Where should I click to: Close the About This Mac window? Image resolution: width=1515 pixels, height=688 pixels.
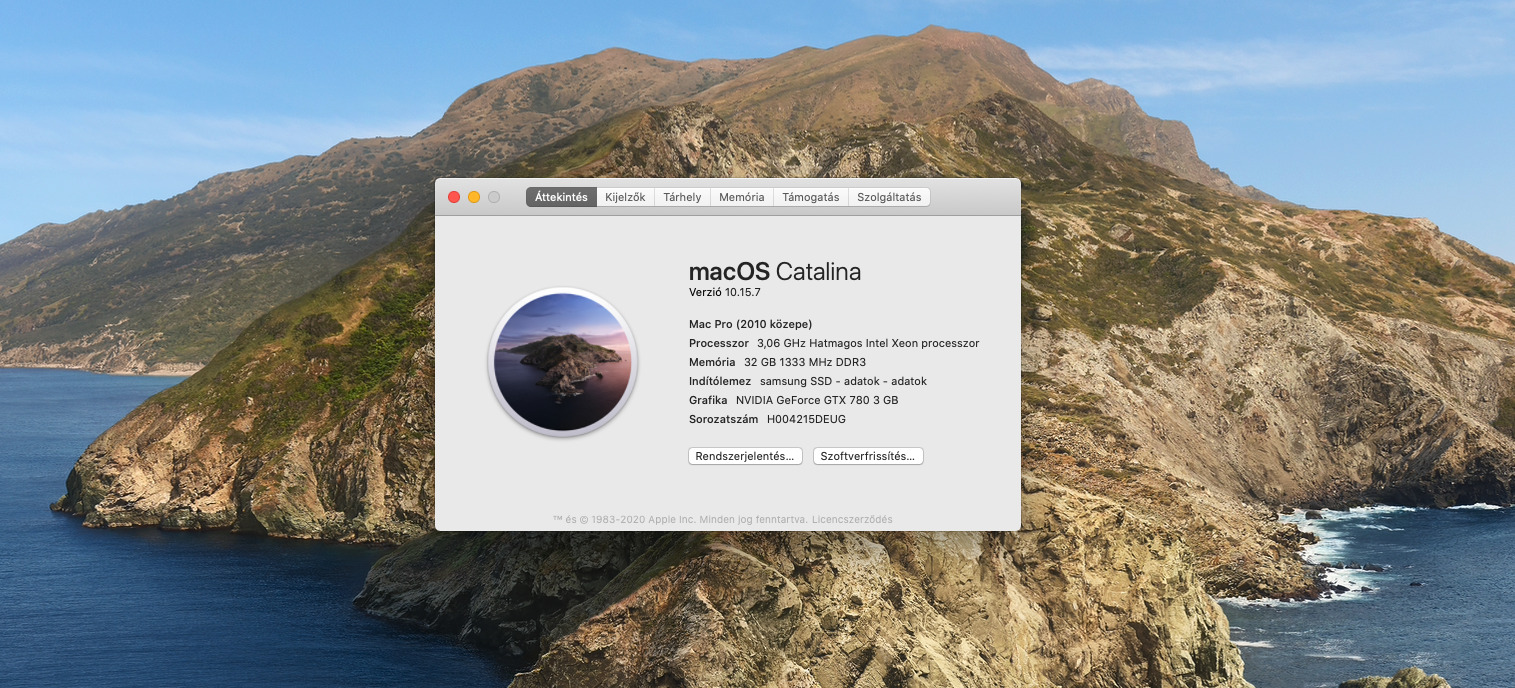(x=454, y=197)
